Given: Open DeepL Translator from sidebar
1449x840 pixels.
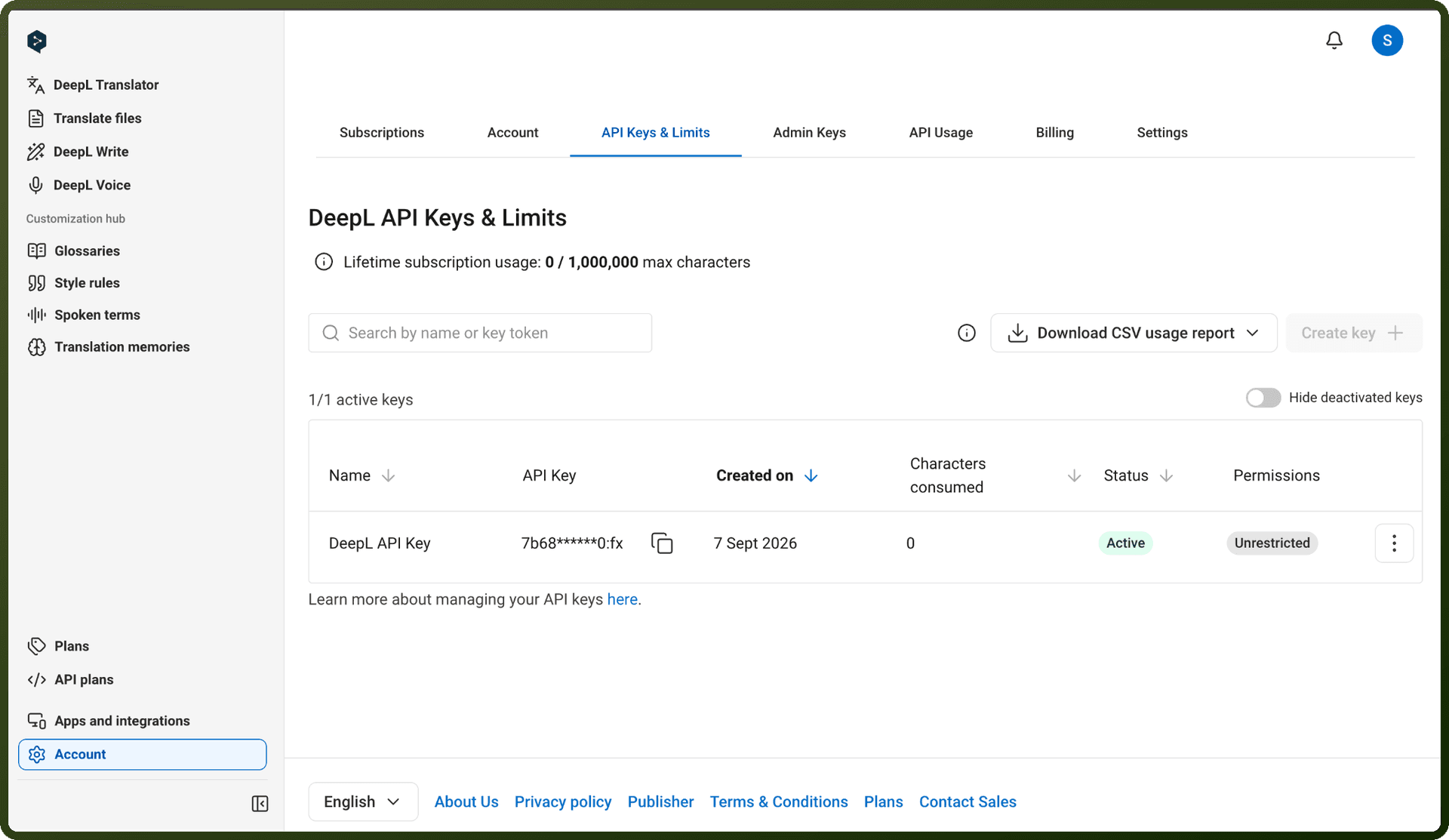Looking at the screenshot, I should pyautogui.click(x=93, y=85).
